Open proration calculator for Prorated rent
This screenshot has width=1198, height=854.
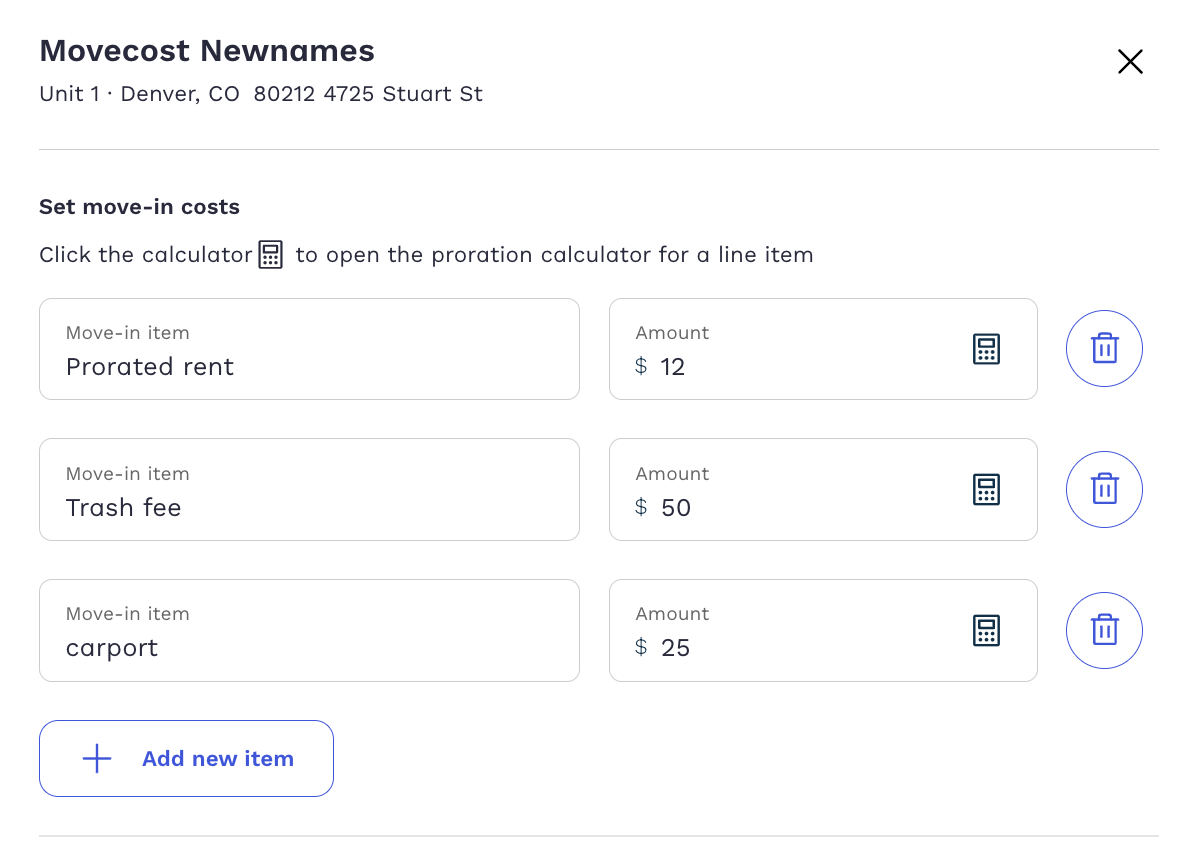[986, 349]
